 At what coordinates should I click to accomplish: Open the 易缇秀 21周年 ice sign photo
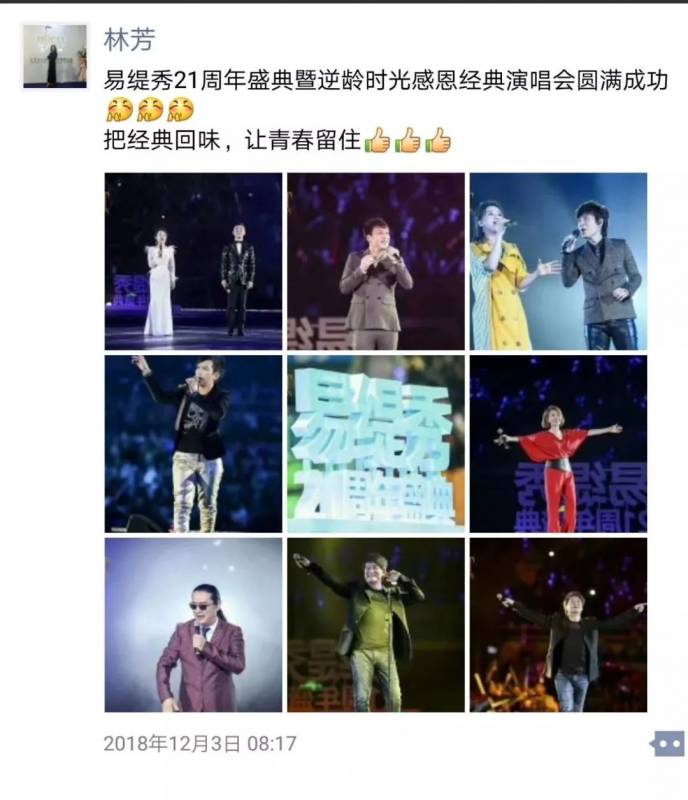coord(376,444)
